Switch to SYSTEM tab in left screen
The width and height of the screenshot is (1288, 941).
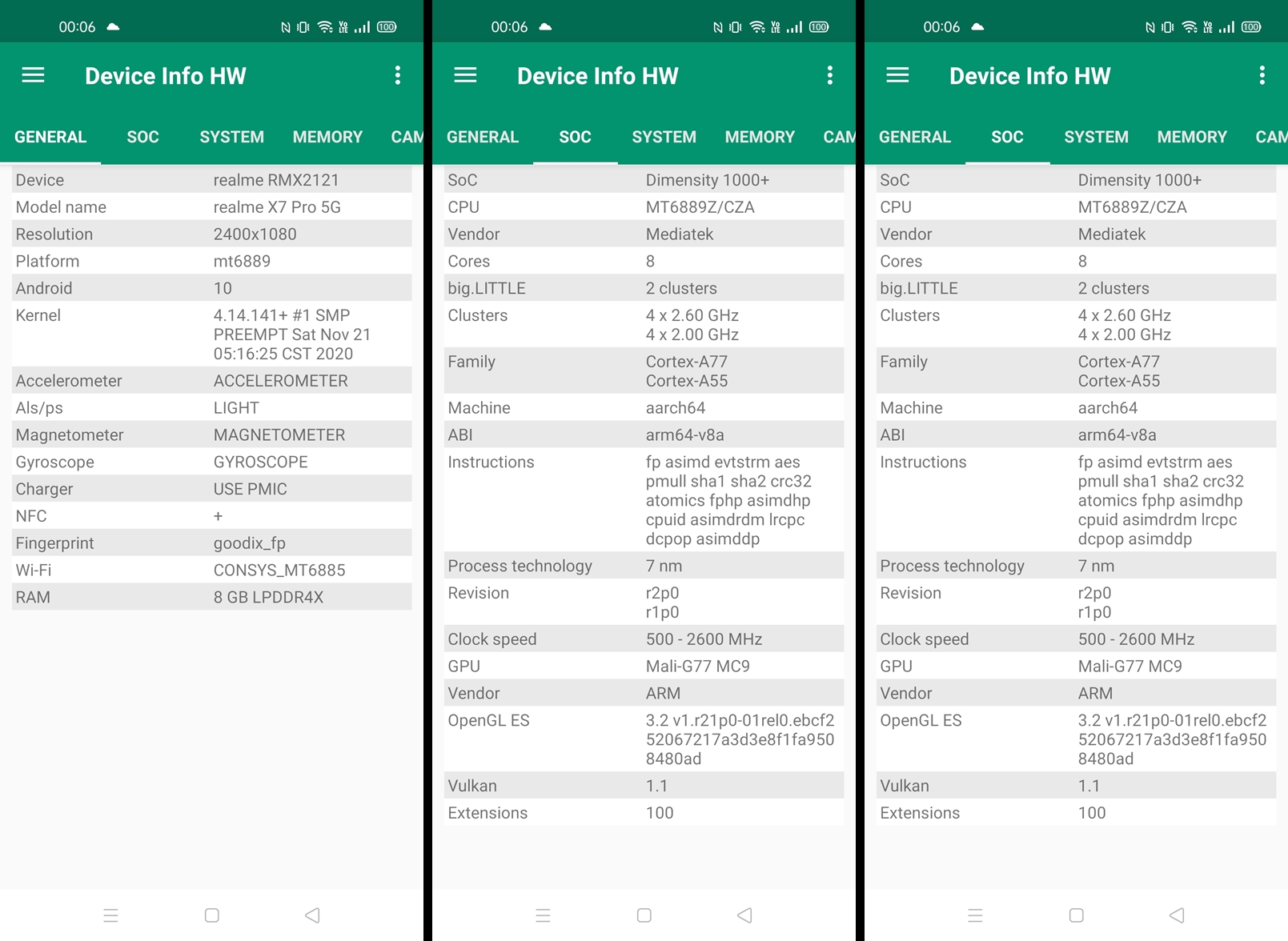click(231, 137)
